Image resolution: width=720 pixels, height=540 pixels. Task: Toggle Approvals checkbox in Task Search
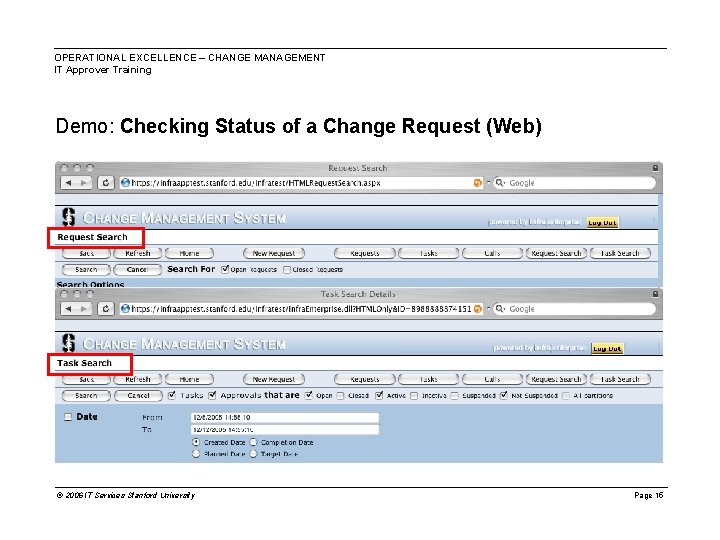[x=212, y=395]
